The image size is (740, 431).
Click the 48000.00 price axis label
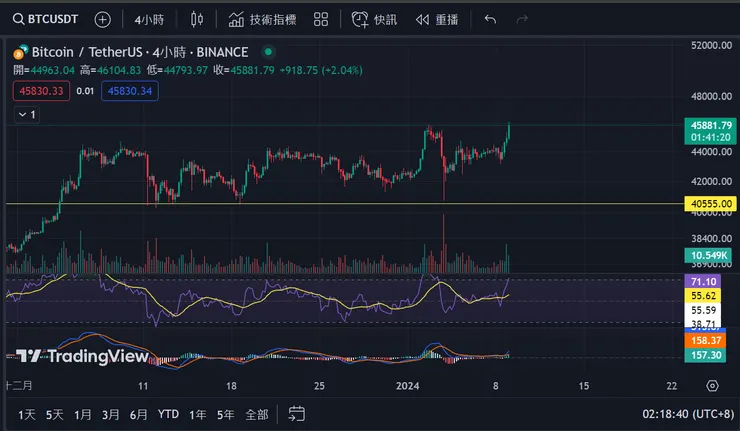pyautogui.click(x=711, y=96)
